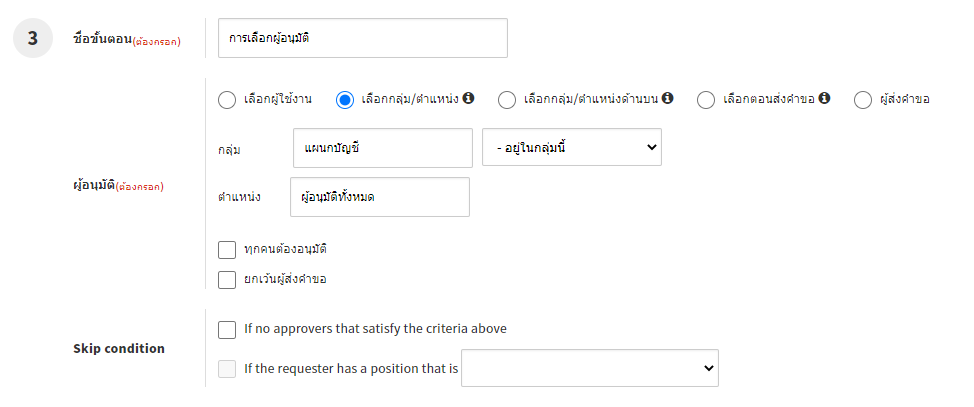Check 'If no approvers that satisfy' box
The width and height of the screenshot is (974, 407).
point(227,329)
